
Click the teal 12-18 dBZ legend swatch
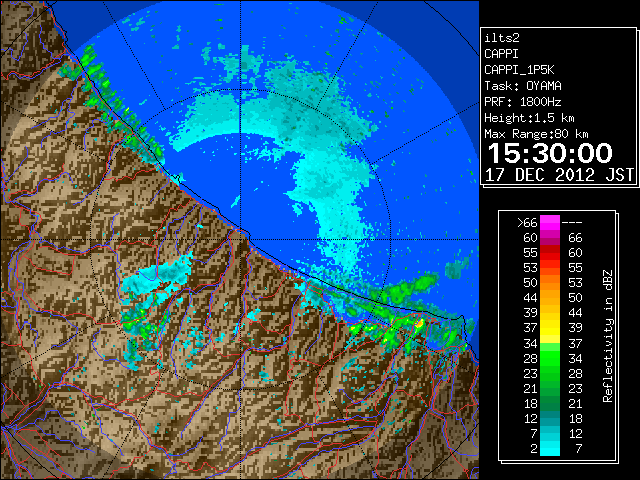tap(550, 418)
